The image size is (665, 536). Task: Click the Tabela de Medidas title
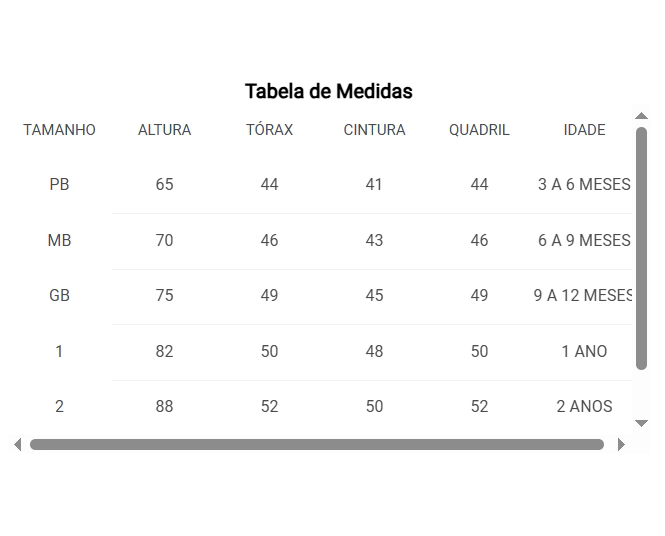[329, 91]
